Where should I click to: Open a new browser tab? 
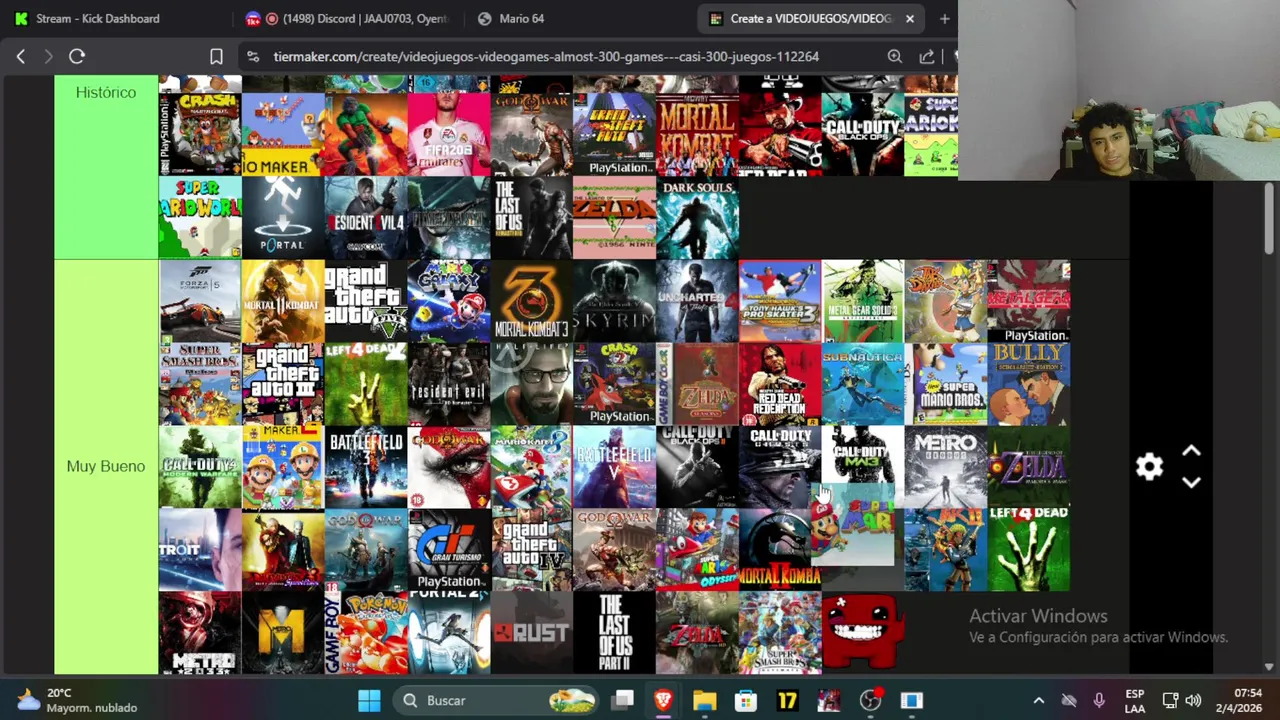[x=944, y=18]
